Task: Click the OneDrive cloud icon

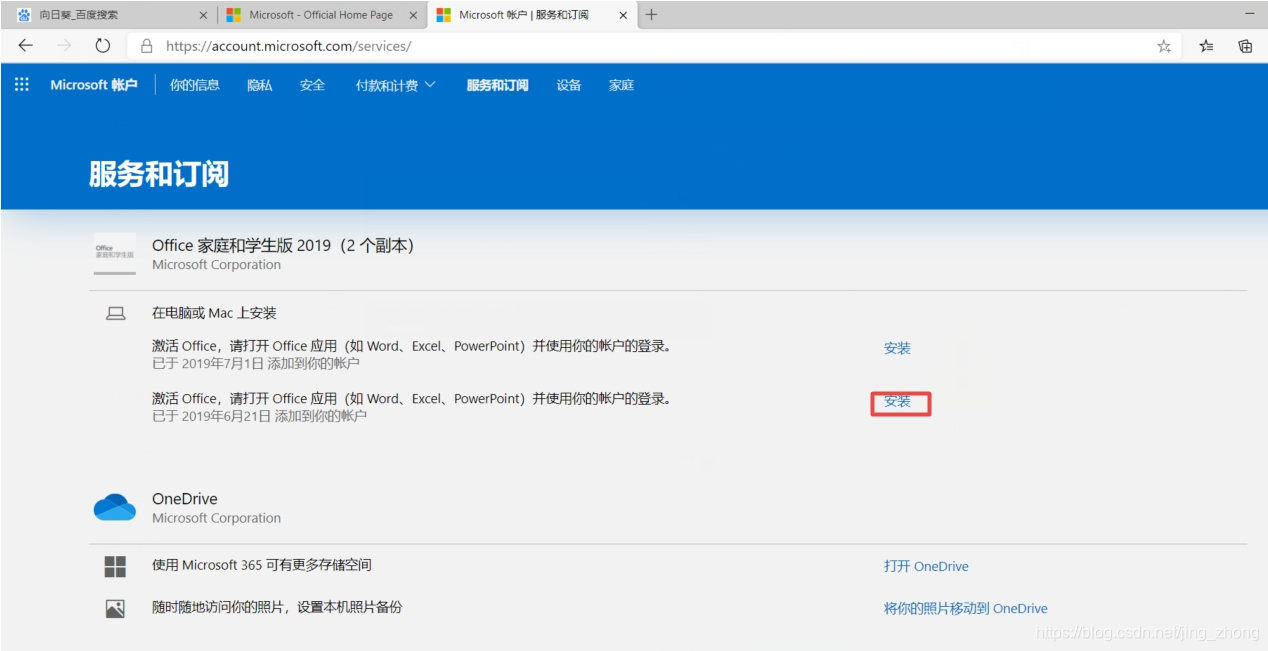Action: [115, 507]
